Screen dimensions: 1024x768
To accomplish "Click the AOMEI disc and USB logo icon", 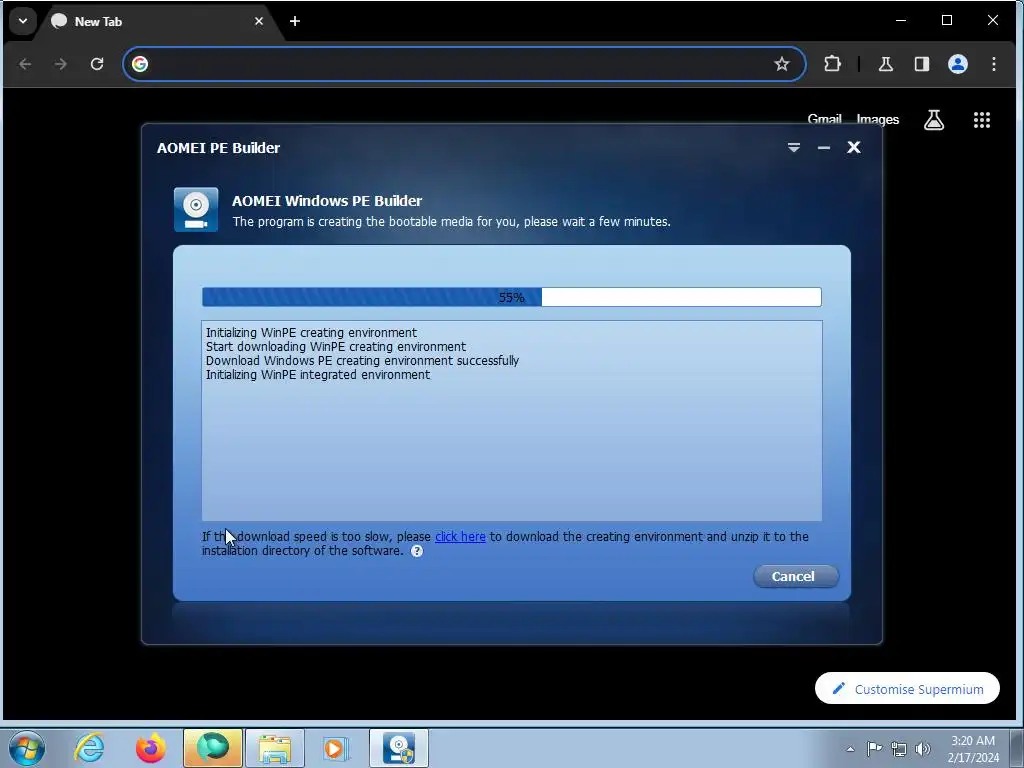I will click(196, 210).
